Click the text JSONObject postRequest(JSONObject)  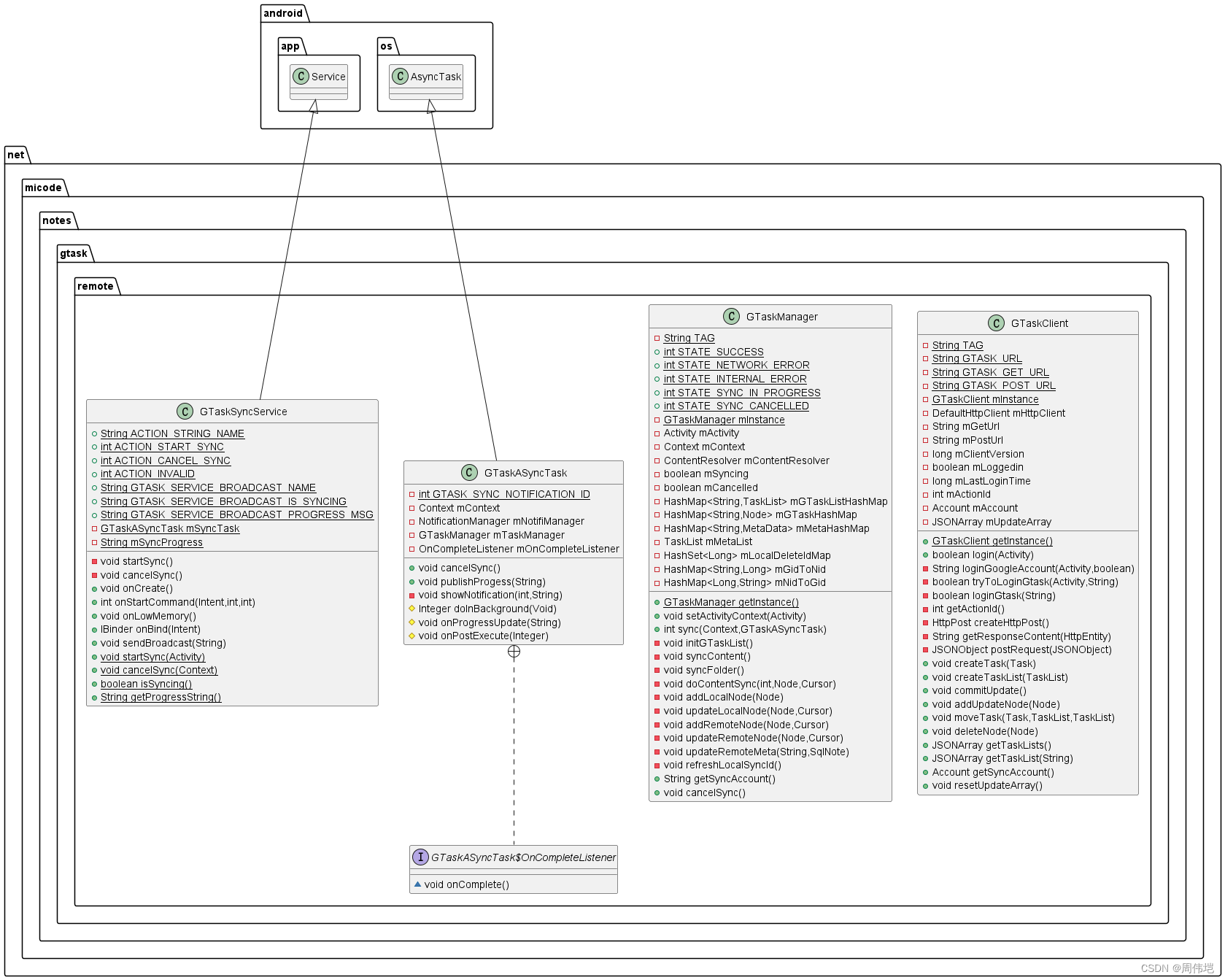(x=1022, y=649)
